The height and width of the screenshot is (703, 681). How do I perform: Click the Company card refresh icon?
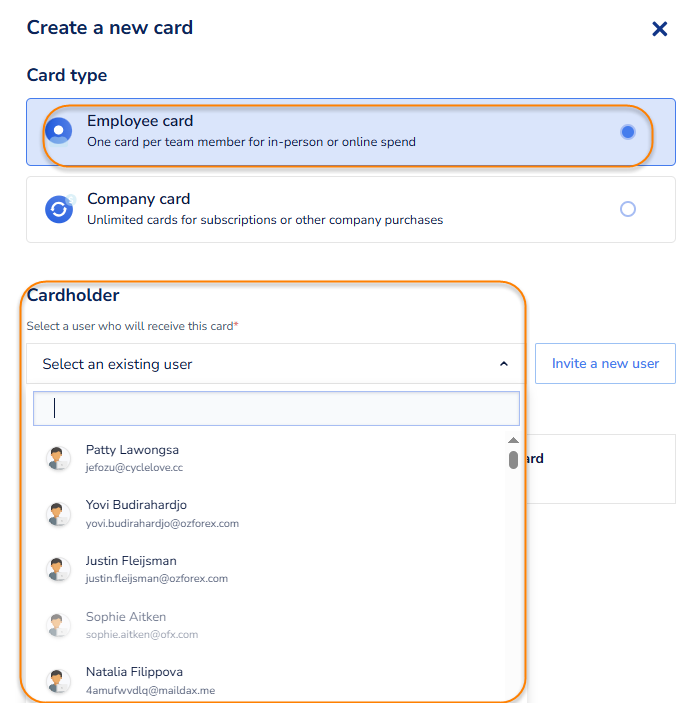pos(60,209)
